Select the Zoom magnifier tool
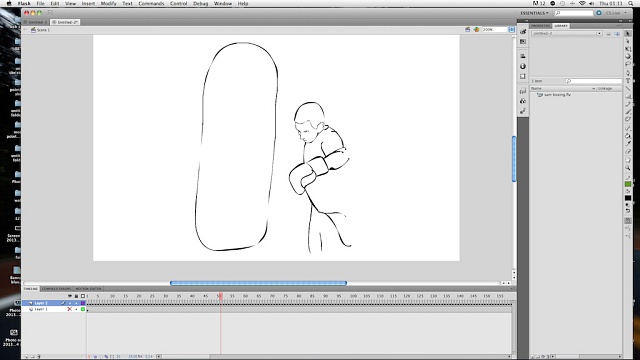Viewport: 640px width, 360px height. click(x=628, y=168)
